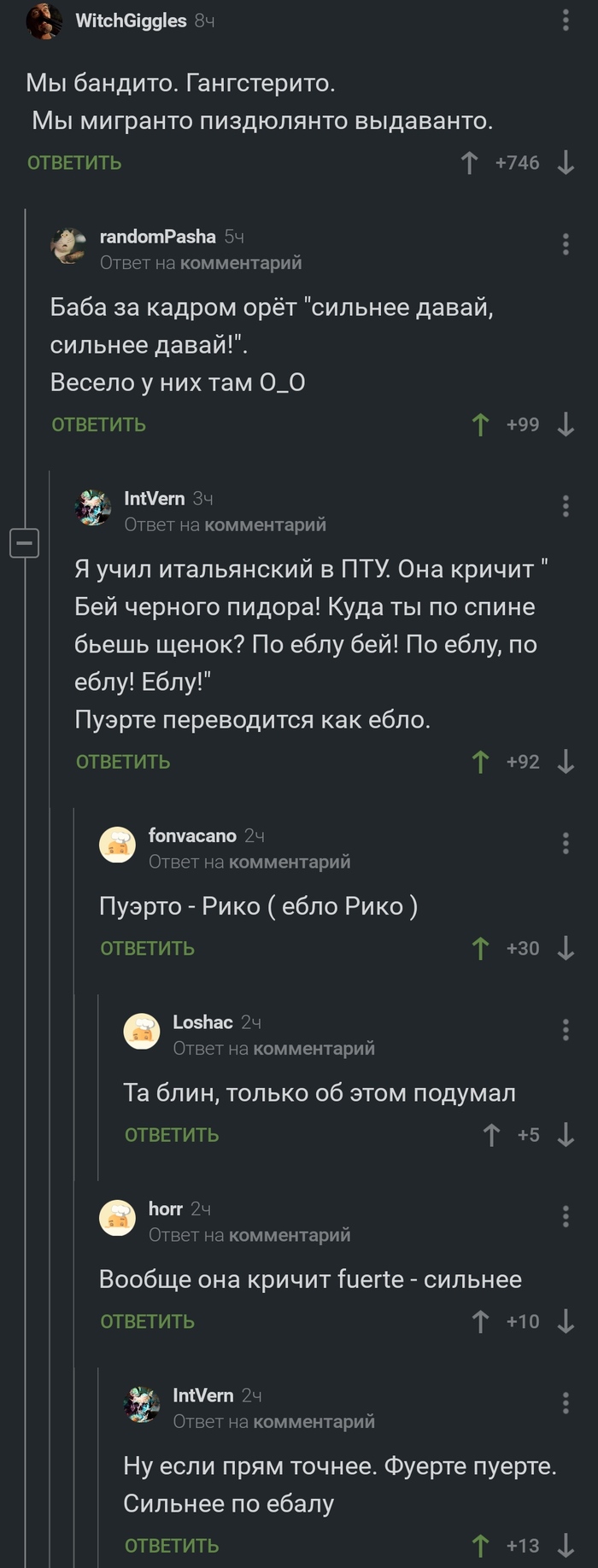
Task: Upvote Loshac's comment
Action: coord(491,1134)
